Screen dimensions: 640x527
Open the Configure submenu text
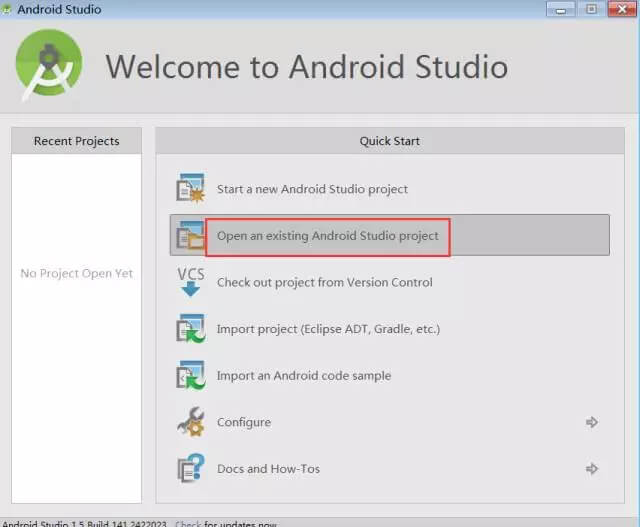click(244, 422)
